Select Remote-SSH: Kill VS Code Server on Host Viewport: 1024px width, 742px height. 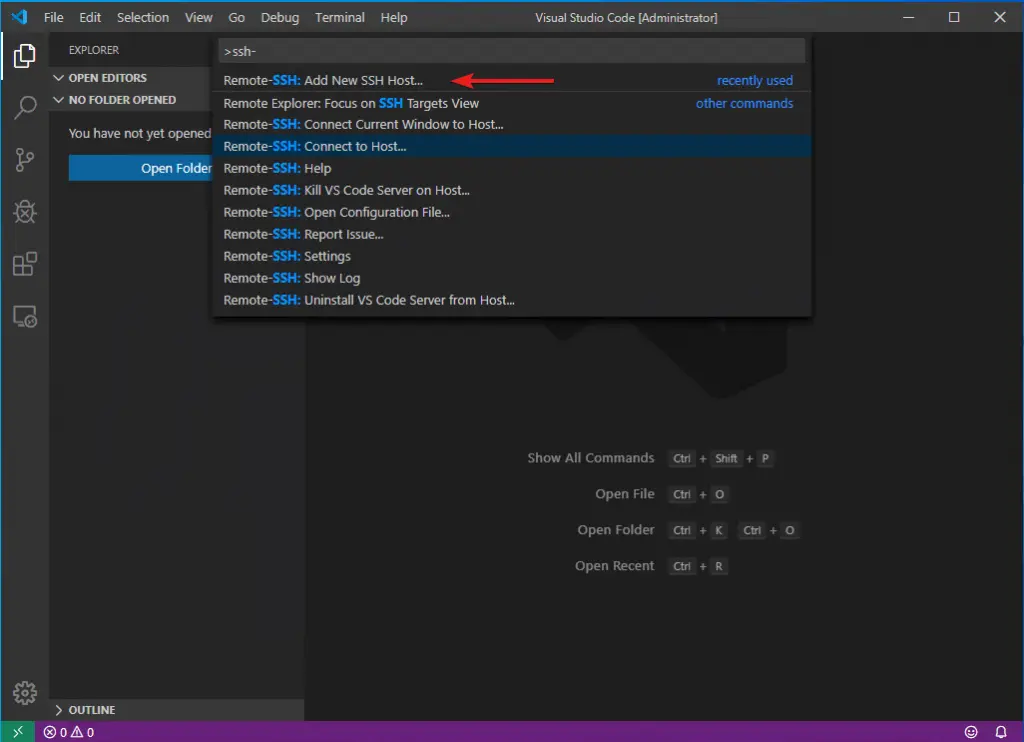click(x=512, y=191)
